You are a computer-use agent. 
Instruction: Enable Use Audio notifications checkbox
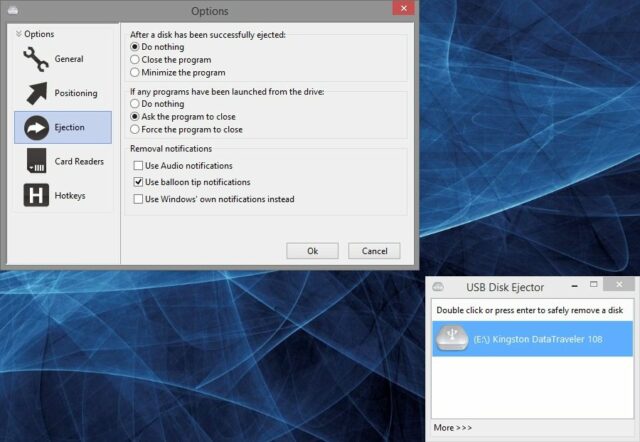(x=139, y=166)
